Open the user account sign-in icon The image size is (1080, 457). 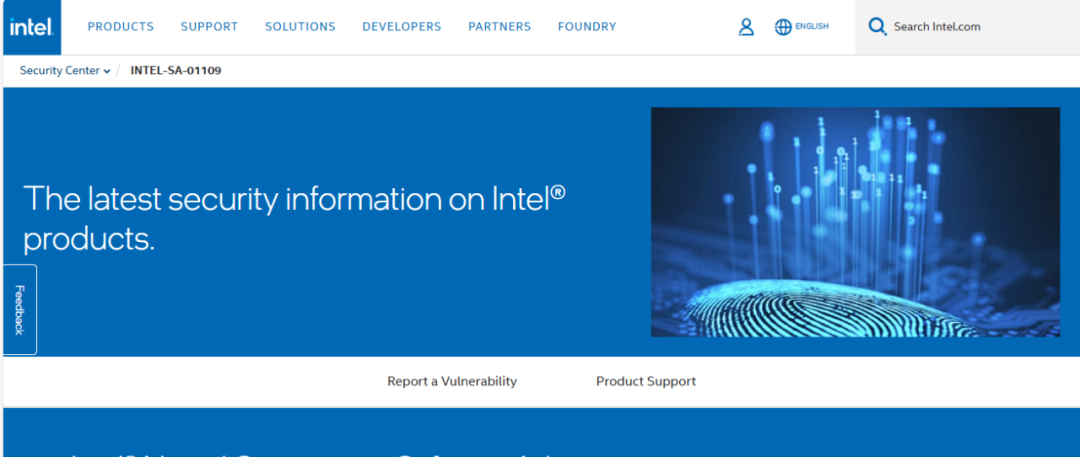coord(746,27)
